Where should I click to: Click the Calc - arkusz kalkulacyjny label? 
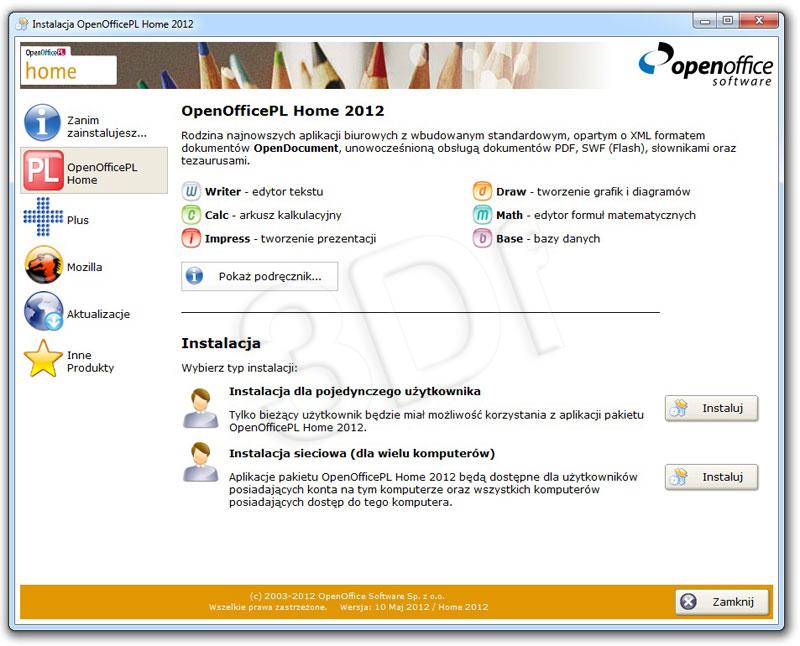(273, 215)
